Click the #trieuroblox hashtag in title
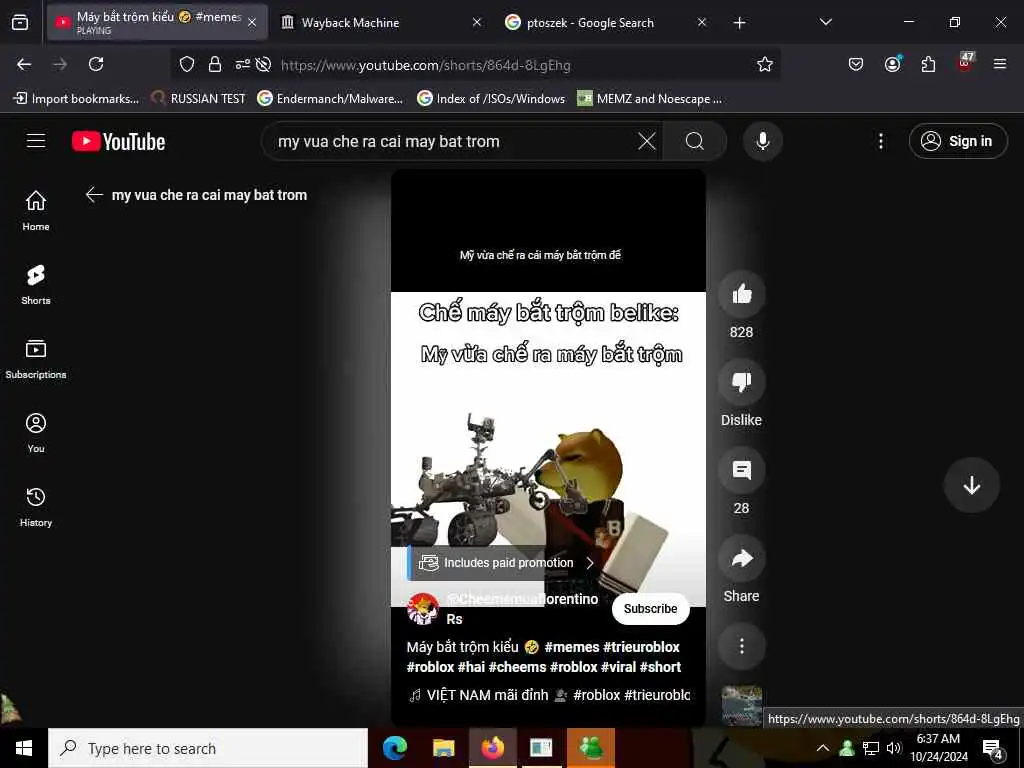 641,647
